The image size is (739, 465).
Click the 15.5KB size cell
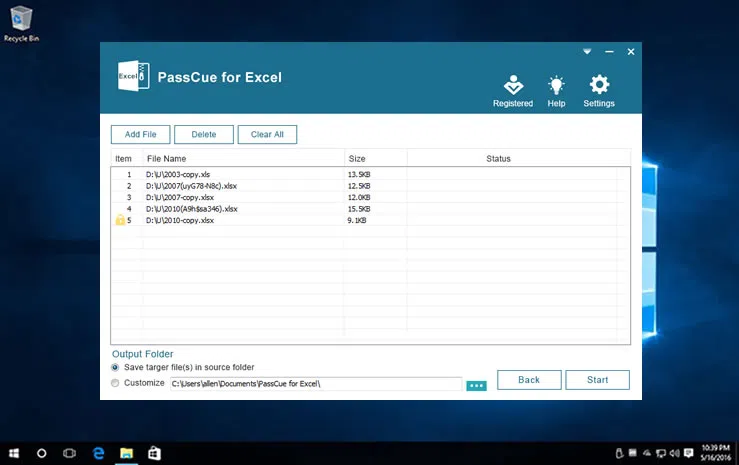pos(359,209)
